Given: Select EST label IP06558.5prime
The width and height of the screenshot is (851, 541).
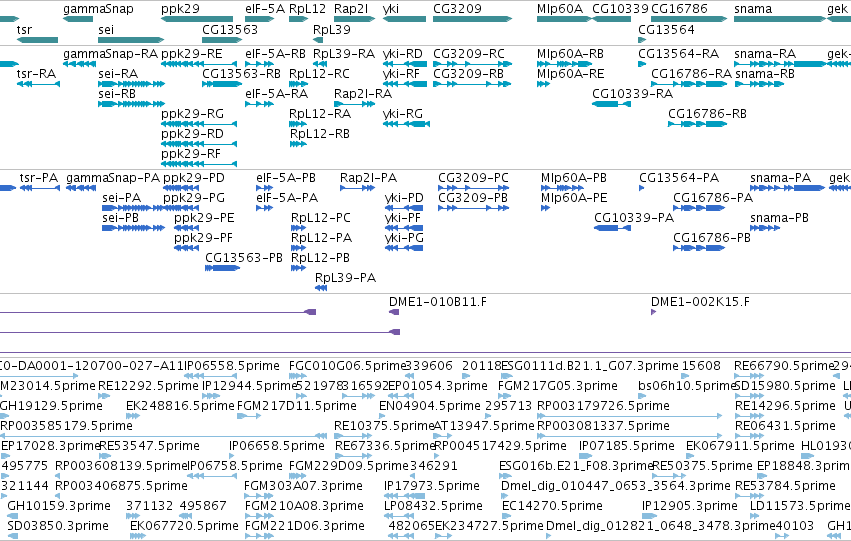Looking at the screenshot, I should click(x=232, y=366).
